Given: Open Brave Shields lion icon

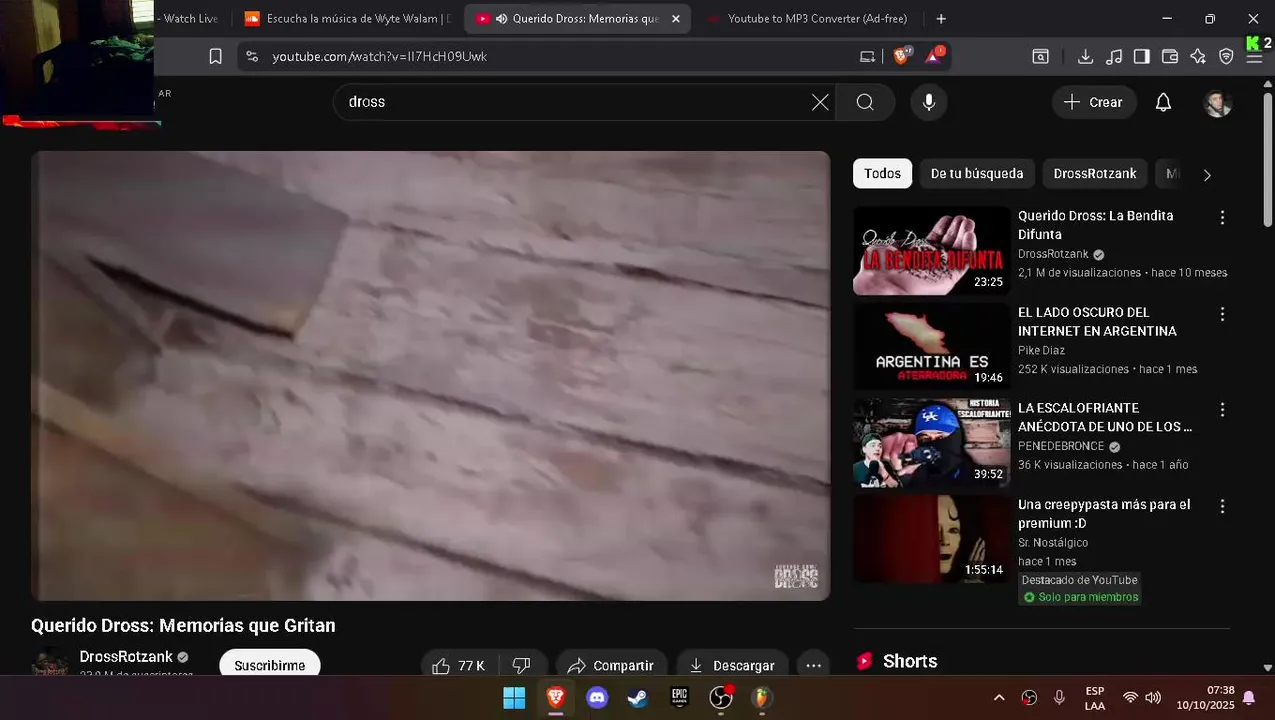Looking at the screenshot, I should (x=901, y=56).
